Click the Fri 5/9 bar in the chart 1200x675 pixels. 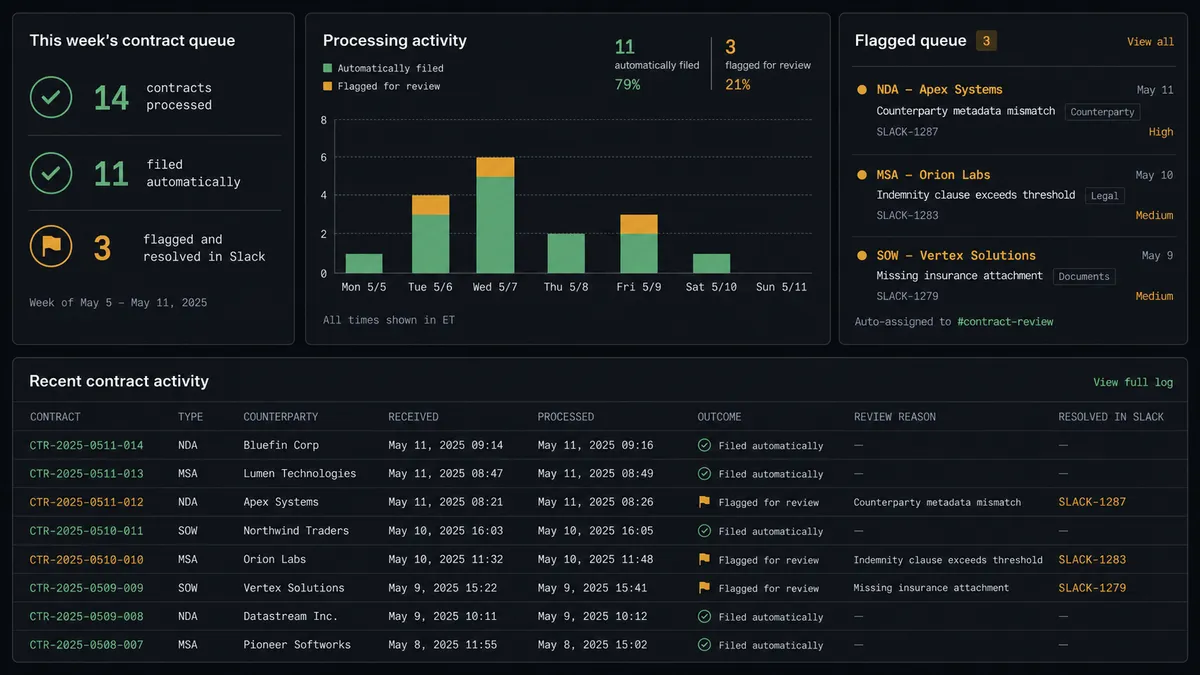pos(639,244)
